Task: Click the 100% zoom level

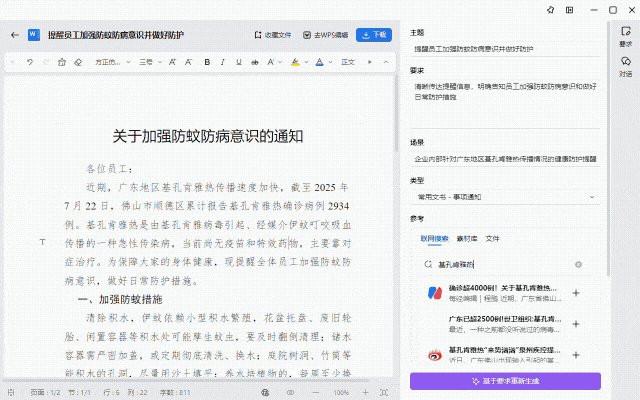Action: click(341, 393)
